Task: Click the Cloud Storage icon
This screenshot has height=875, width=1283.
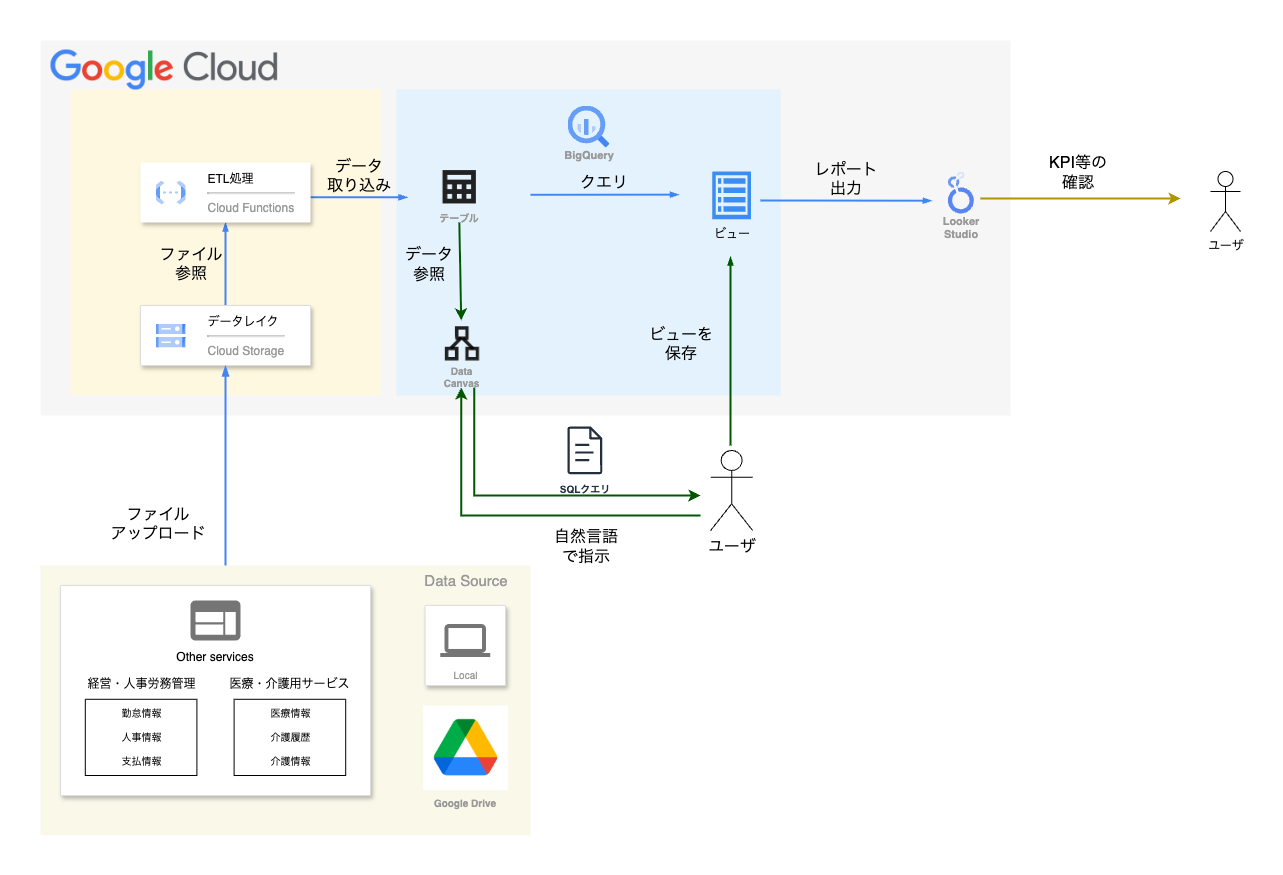Action: point(170,336)
